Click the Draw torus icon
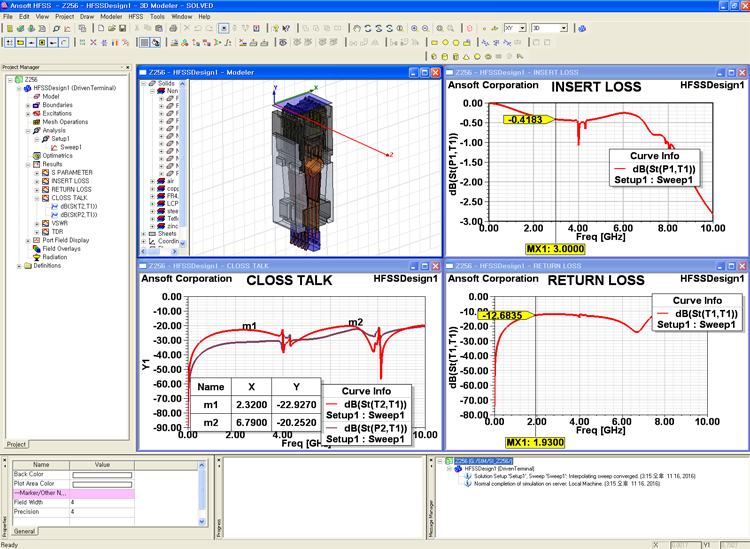The image size is (750, 549). (488, 56)
